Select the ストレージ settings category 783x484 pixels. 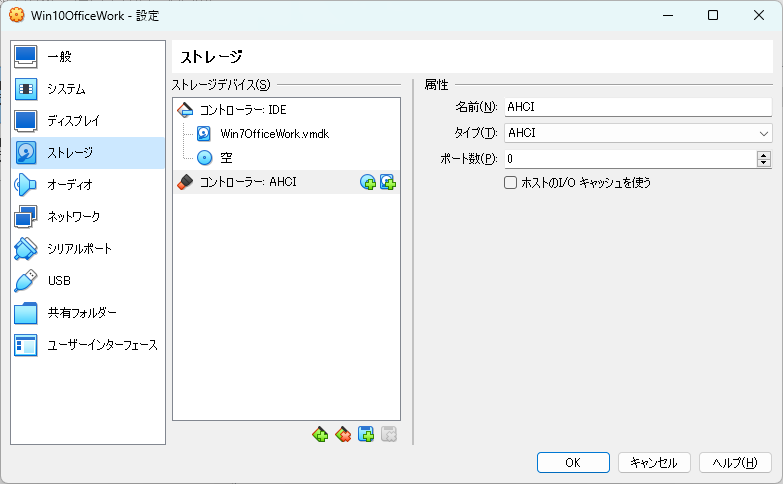tap(88, 153)
